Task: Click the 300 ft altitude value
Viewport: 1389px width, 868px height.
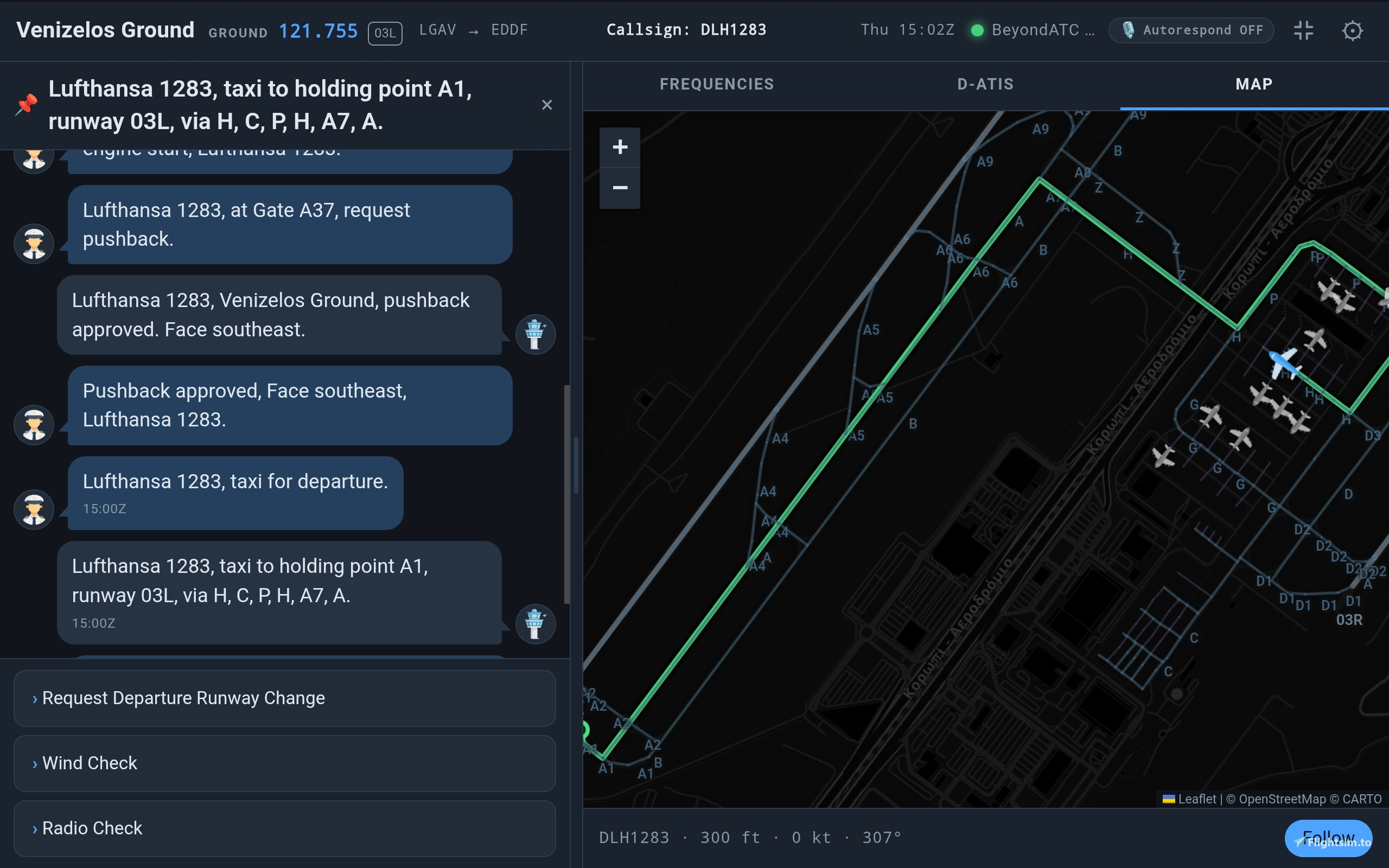Action: (730, 838)
